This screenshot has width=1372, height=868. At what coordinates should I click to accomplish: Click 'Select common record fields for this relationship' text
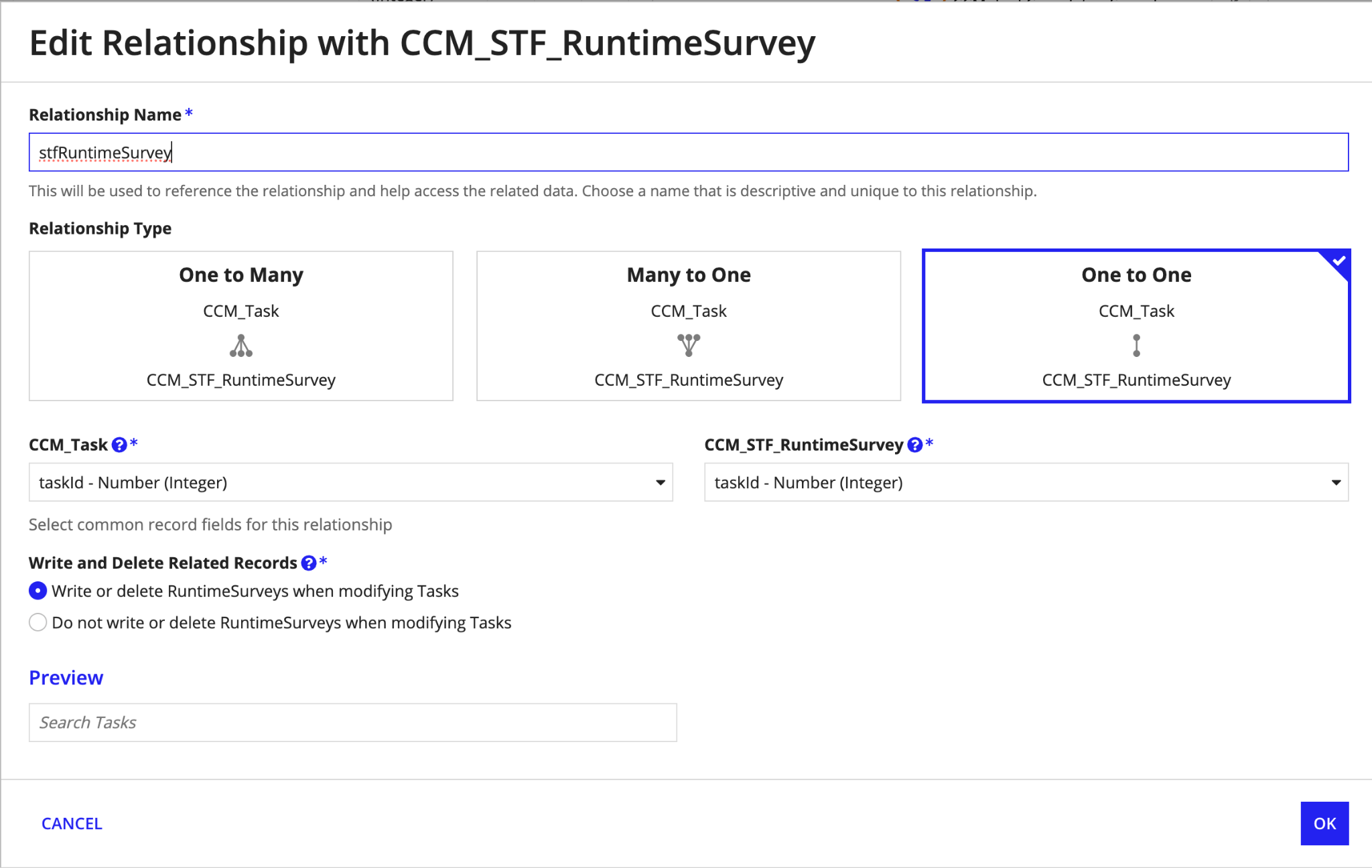210,524
